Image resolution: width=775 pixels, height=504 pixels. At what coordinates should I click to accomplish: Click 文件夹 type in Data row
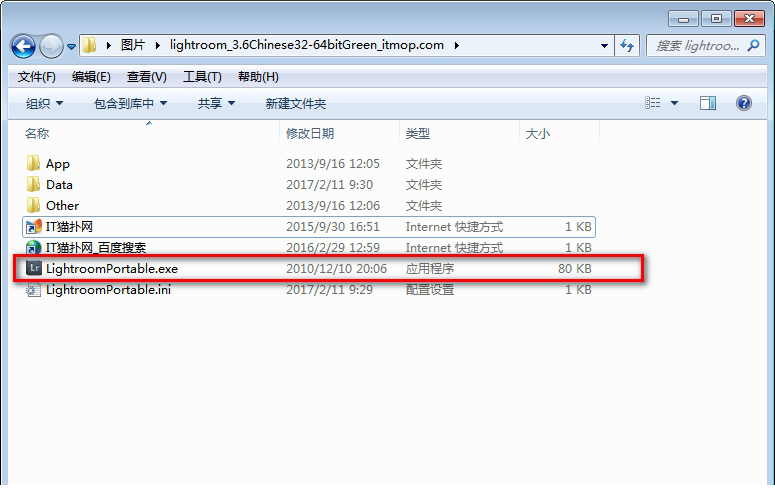click(424, 184)
